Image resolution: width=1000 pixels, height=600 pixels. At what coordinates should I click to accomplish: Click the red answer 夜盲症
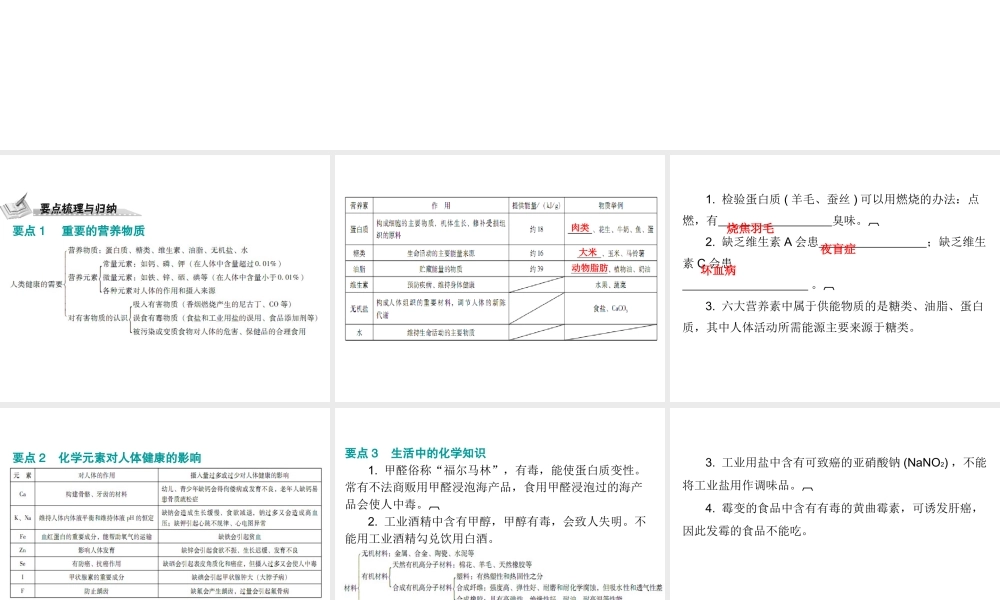[x=837, y=249]
